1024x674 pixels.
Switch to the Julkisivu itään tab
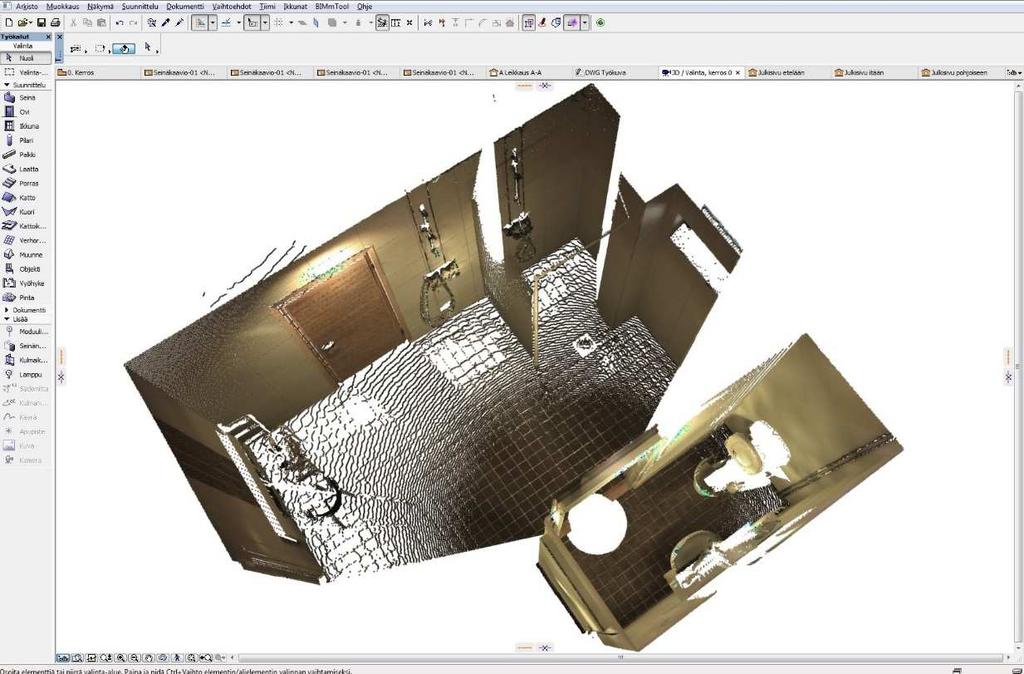(874, 72)
